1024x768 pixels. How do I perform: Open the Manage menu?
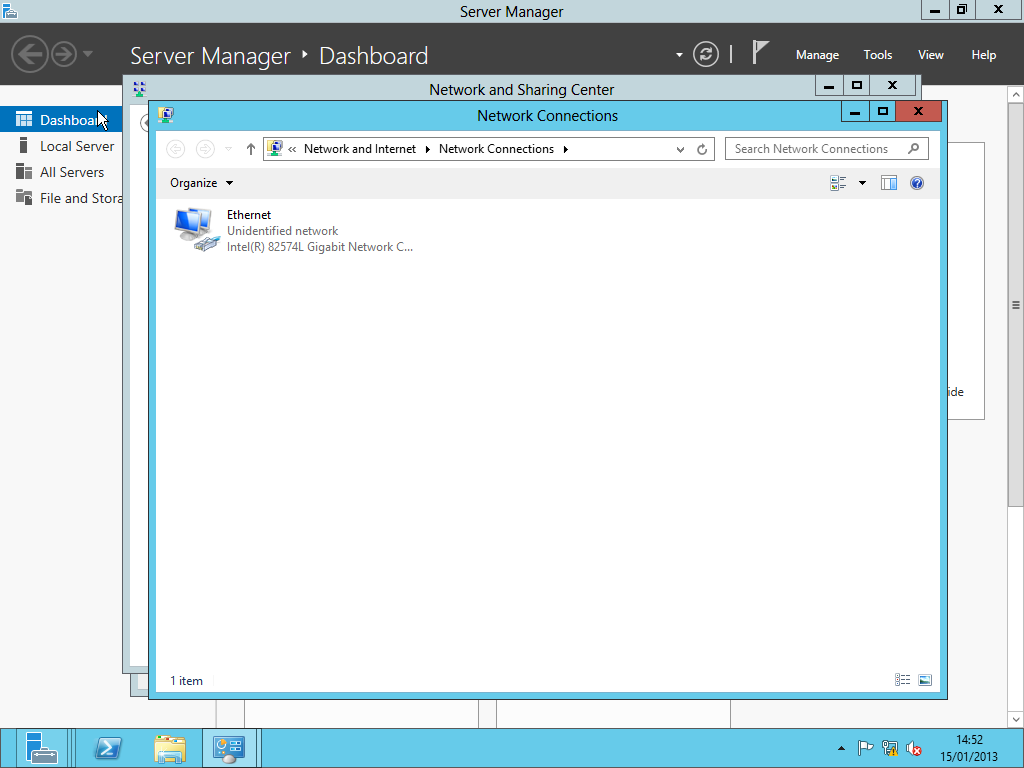pos(817,55)
